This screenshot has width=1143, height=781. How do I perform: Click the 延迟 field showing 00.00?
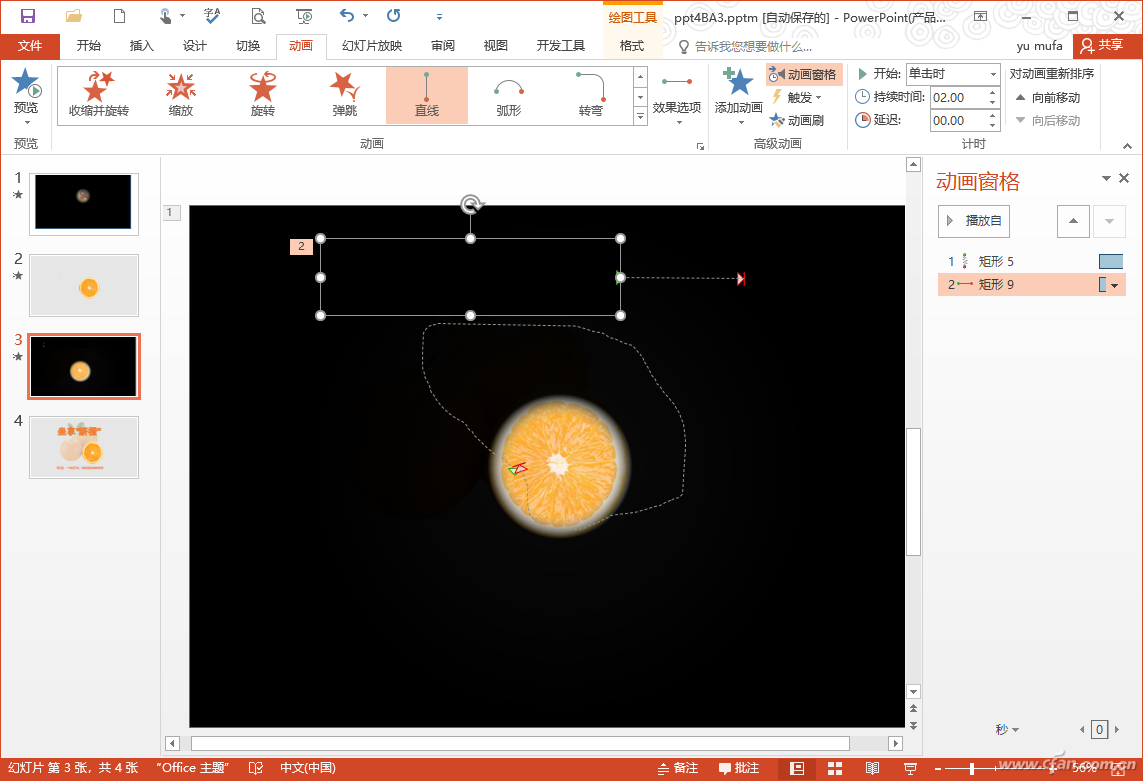click(x=959, y=120)
